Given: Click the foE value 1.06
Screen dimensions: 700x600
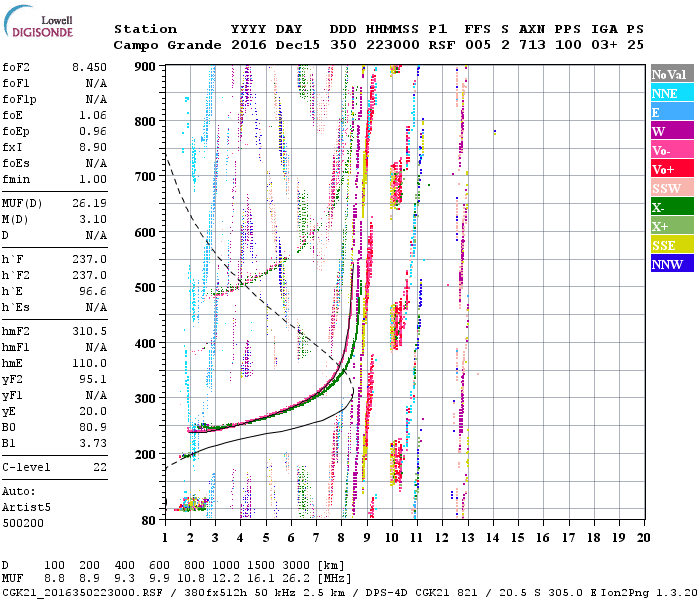Looking at the screenshot, I should 92,115.
